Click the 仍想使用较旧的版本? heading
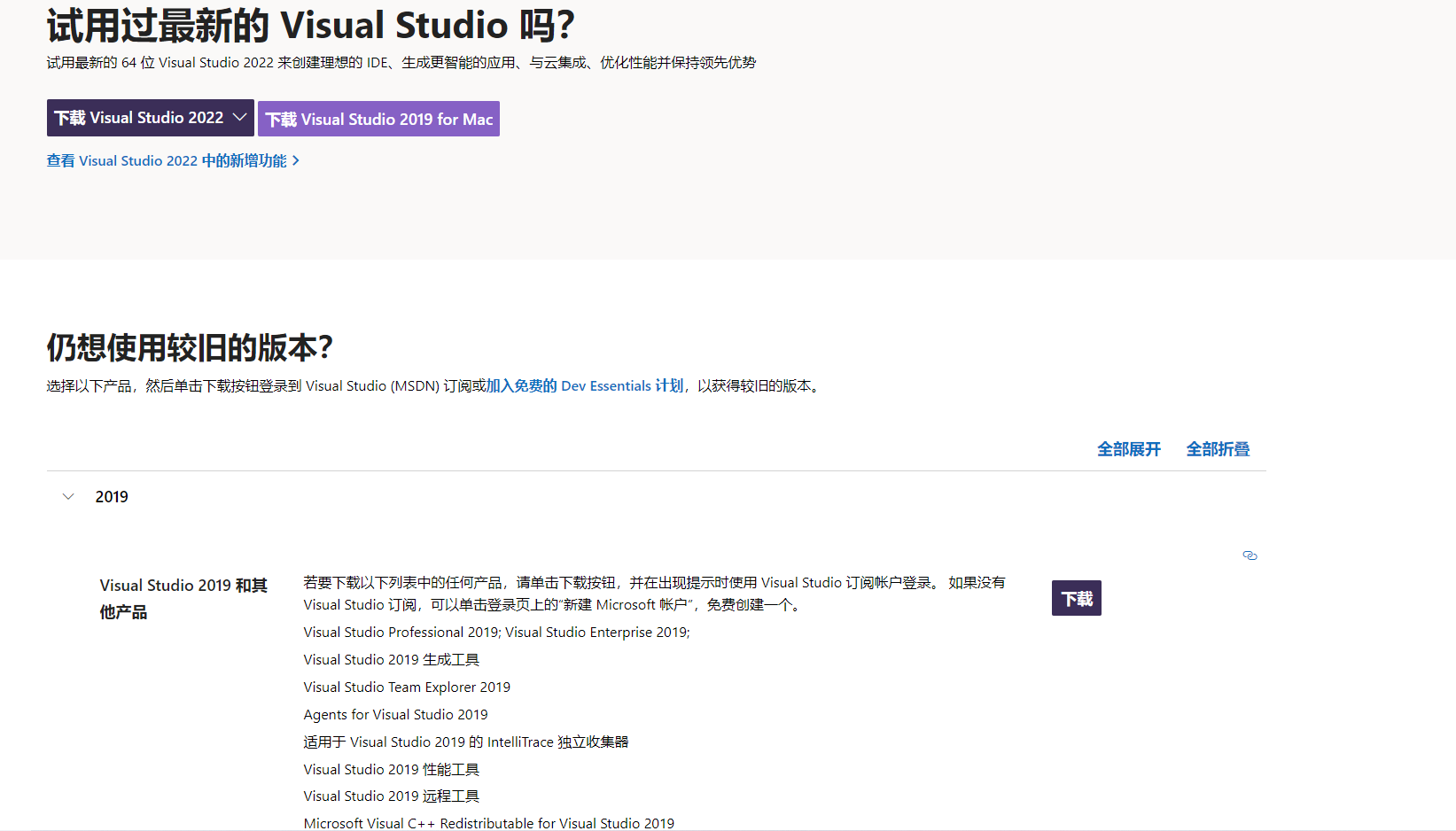The image size is (1456, 831). (x=190, y=347)
